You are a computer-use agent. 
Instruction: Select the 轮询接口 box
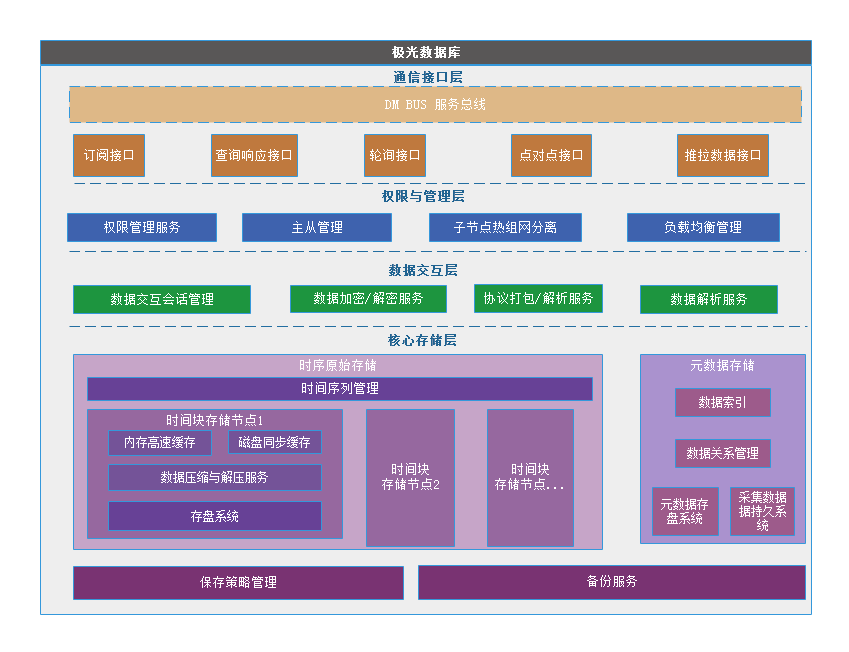pos(394,155)
